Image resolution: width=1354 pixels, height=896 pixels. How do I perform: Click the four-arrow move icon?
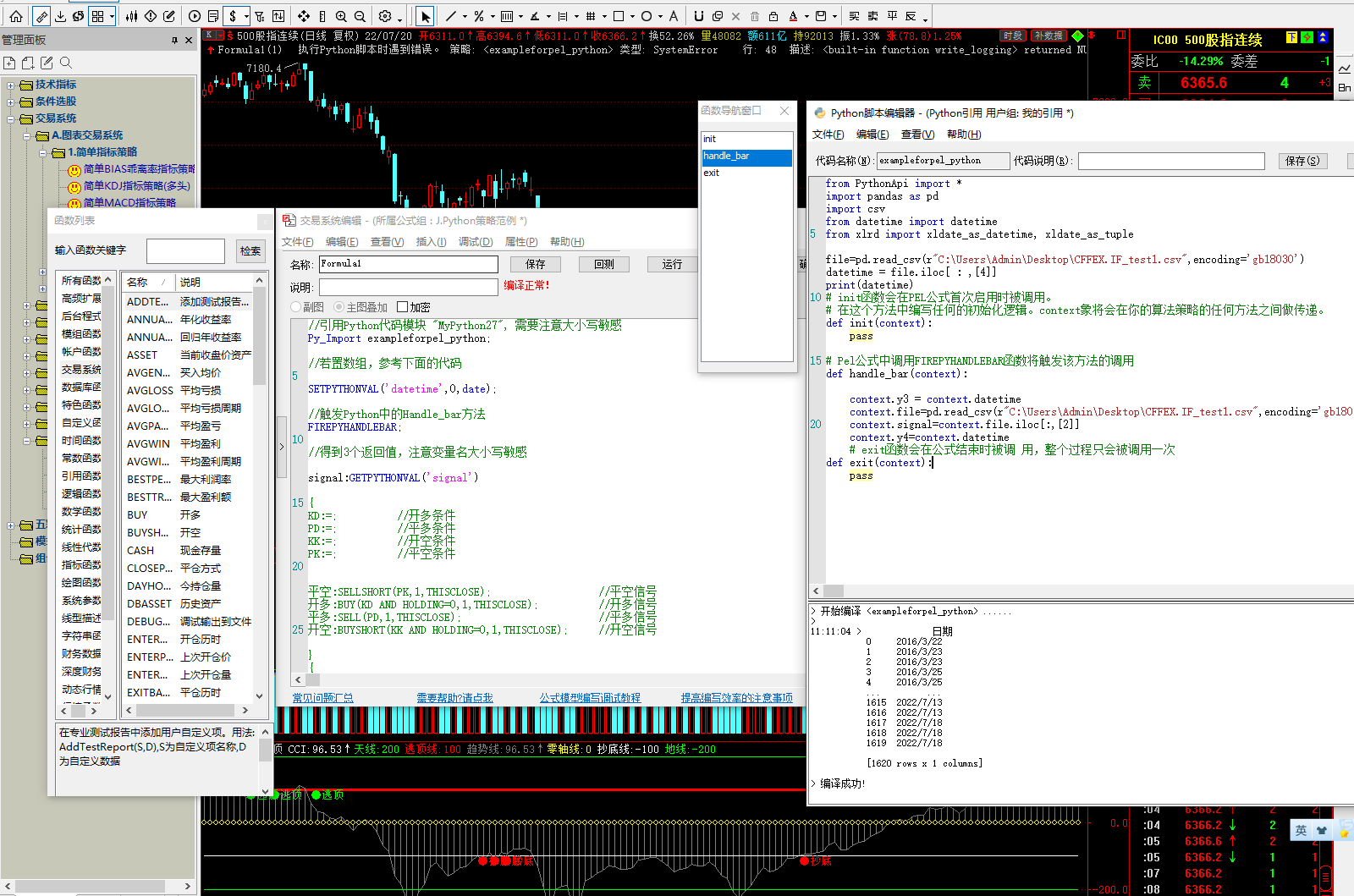coord(304,16)
